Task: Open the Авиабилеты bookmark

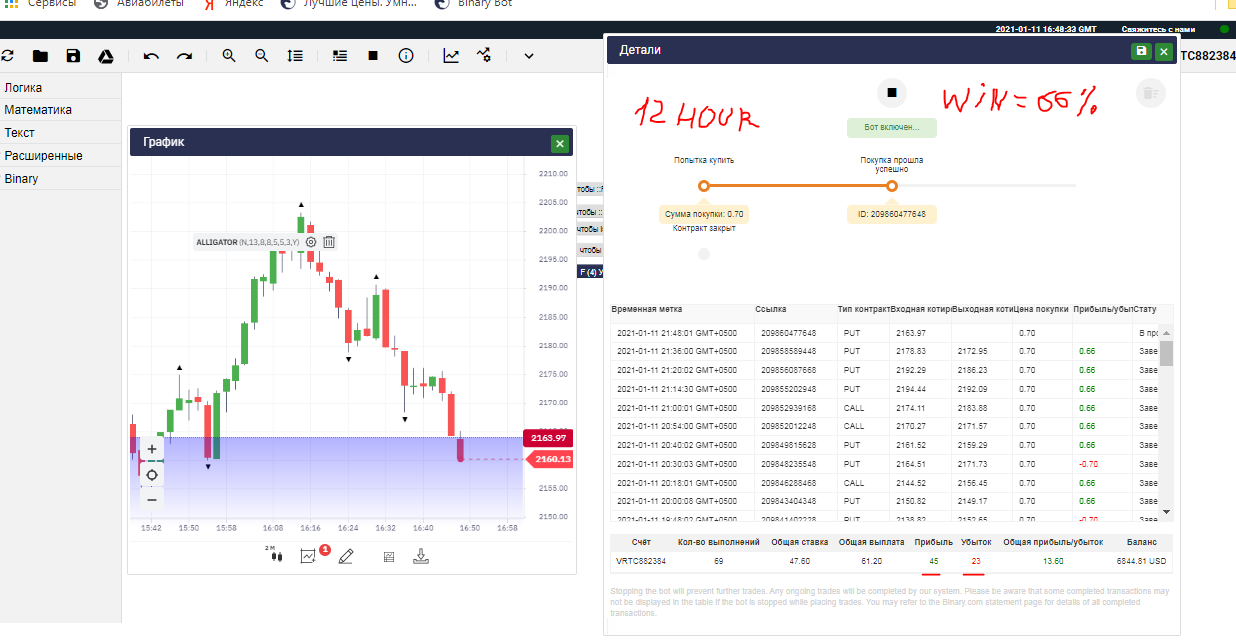Action: click(139, 4)
